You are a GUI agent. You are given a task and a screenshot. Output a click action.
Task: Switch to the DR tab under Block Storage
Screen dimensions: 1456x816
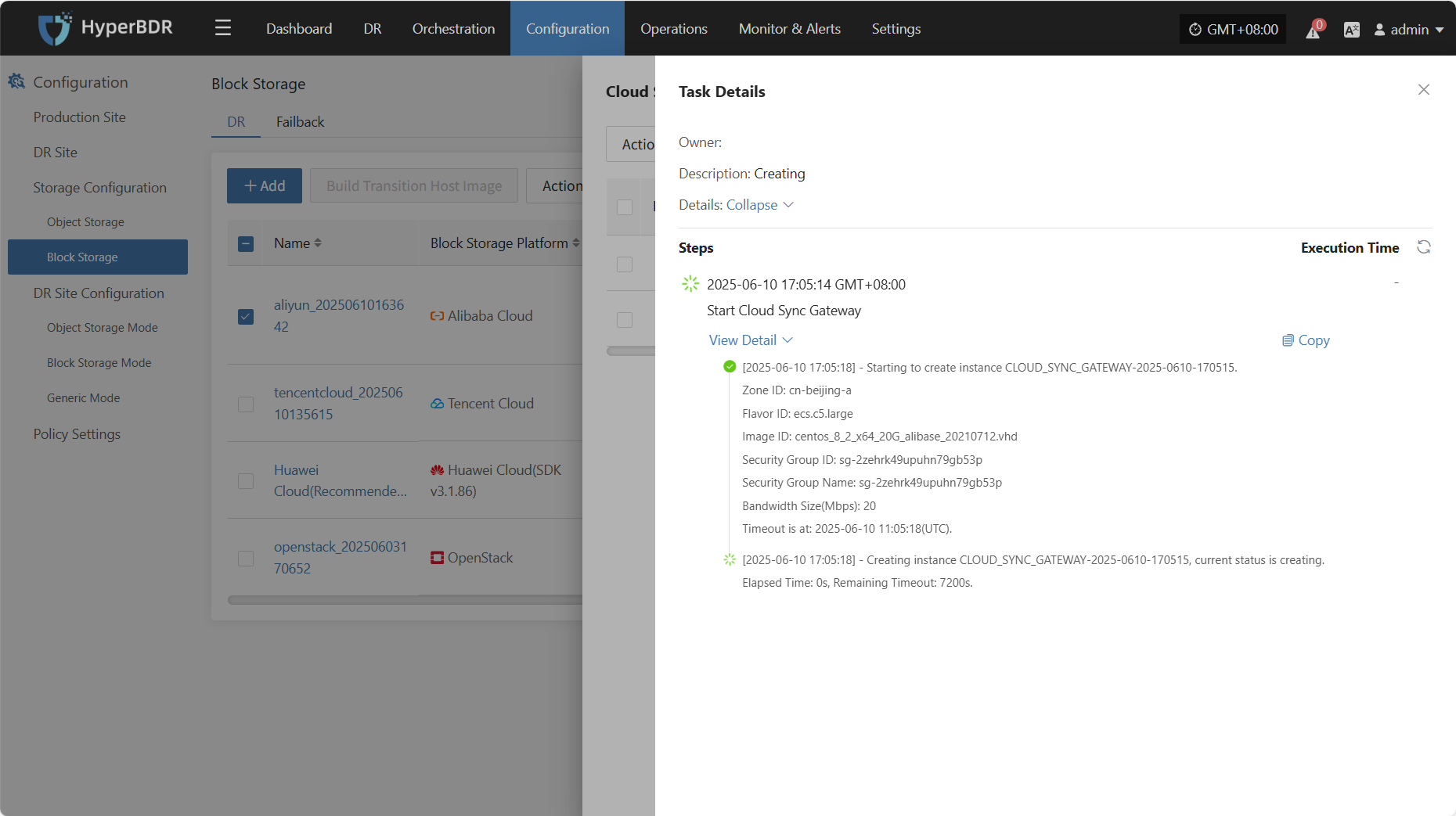pos(236,122)
